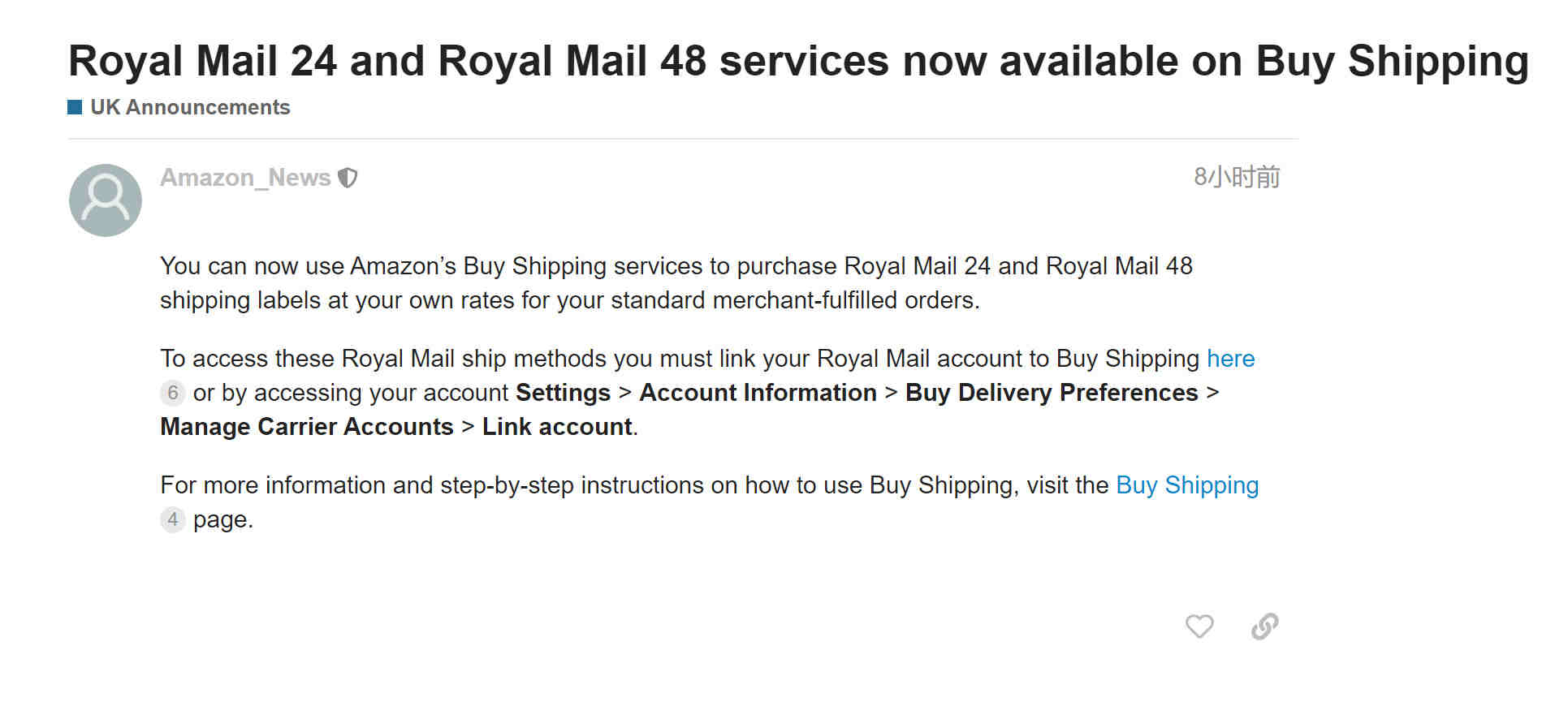Click the click-count badge showing 4

172,519
